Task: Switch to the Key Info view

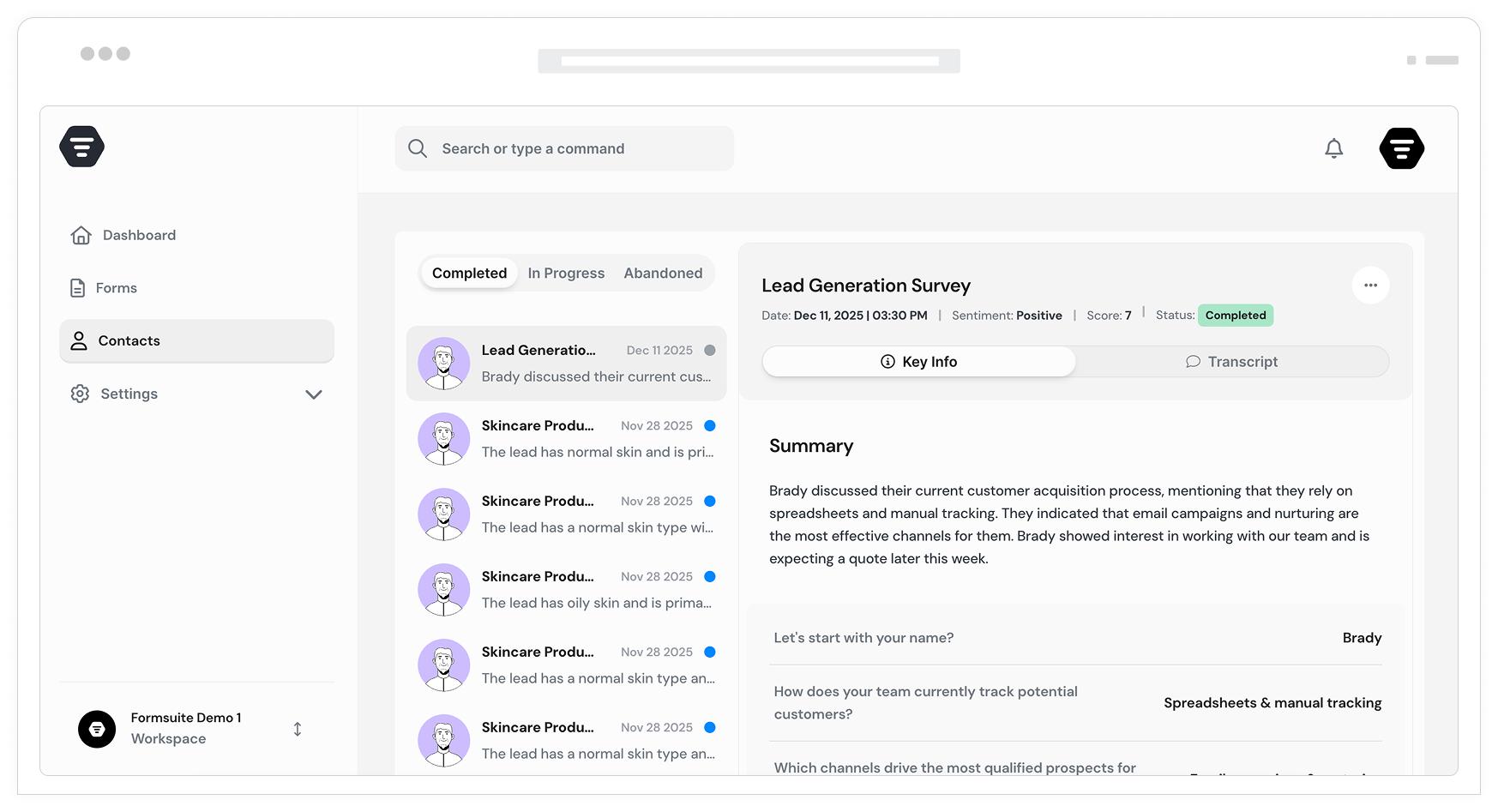Action: 918,362
